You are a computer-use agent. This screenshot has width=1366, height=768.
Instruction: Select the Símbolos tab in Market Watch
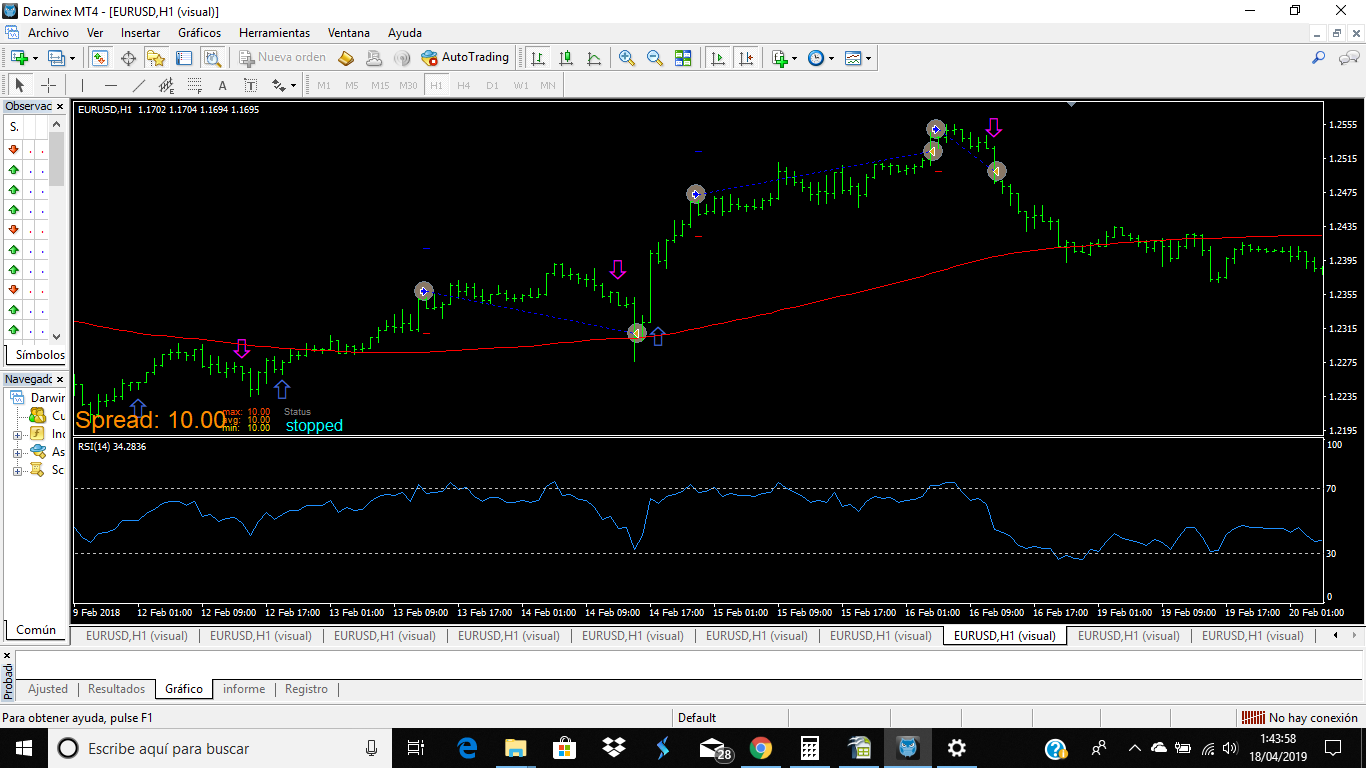point(40,355)
